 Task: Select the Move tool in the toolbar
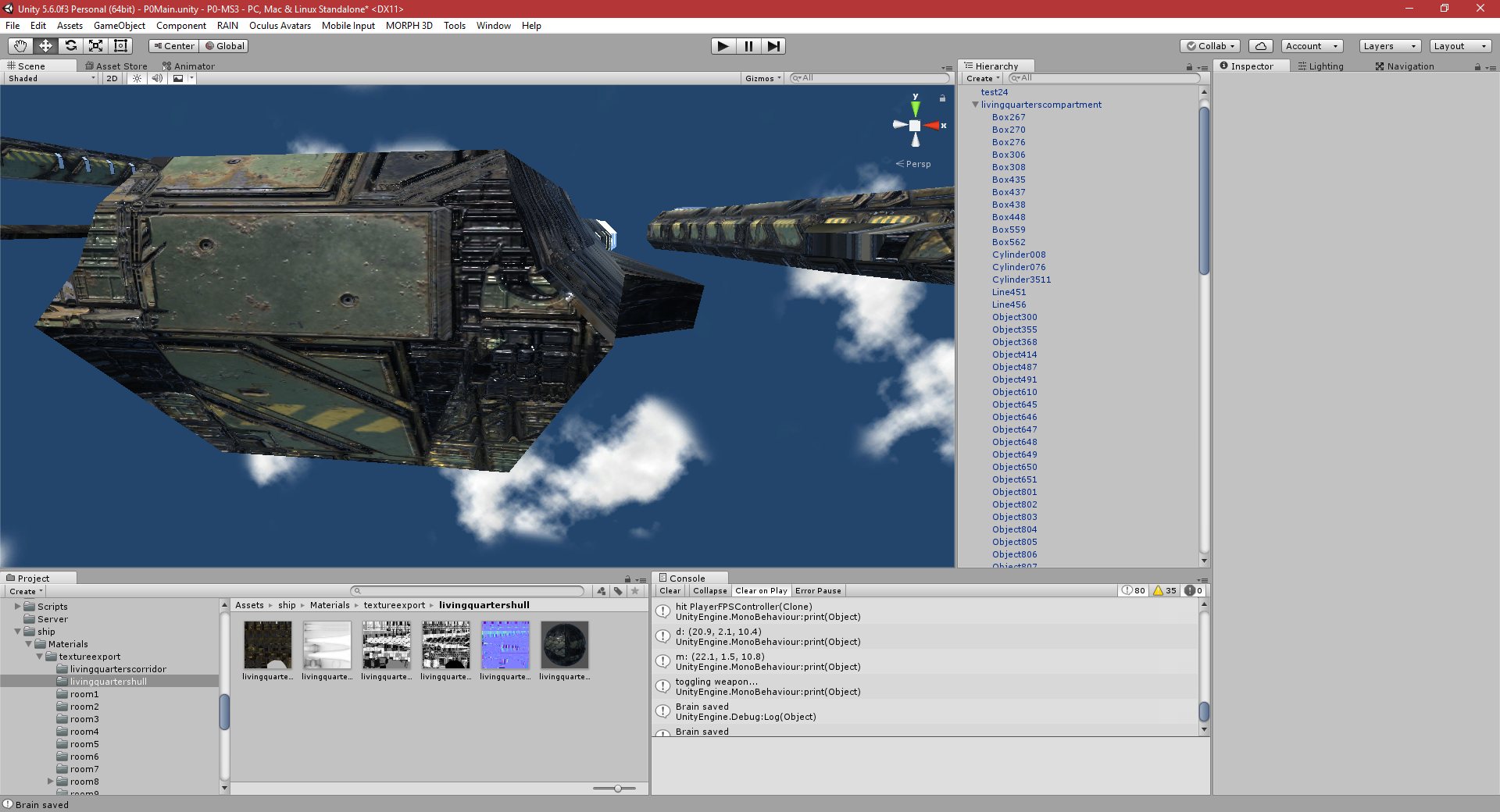[45, 46]
